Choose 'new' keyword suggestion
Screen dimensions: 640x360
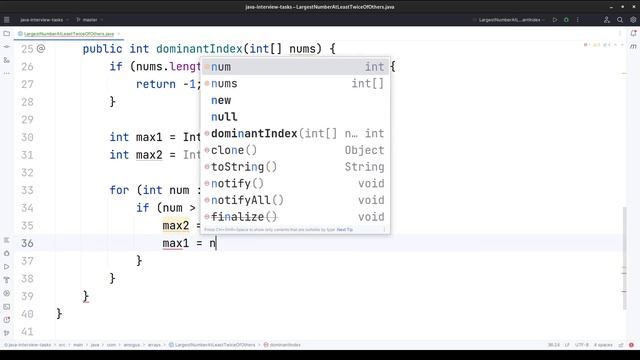click(295, 100)
